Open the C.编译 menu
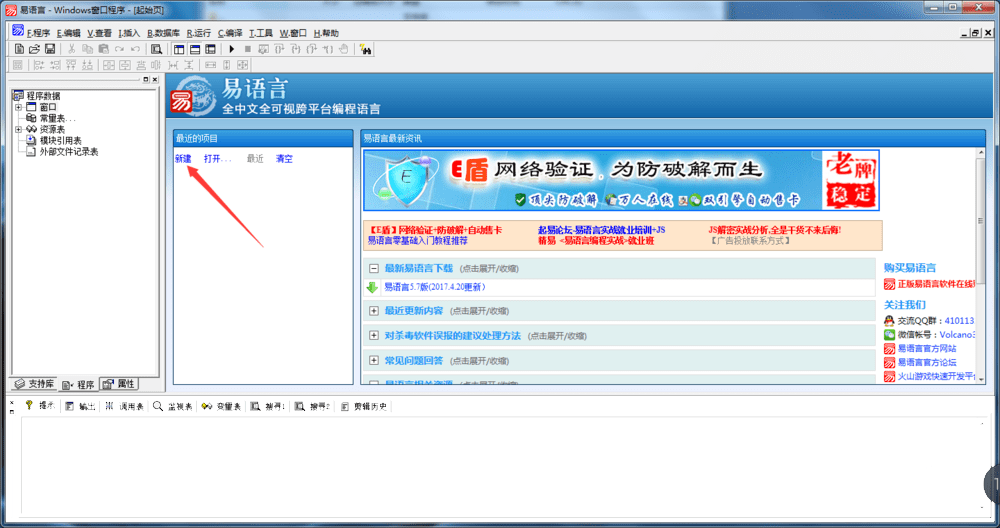The image size is (1000, 528). pos(230,33)
